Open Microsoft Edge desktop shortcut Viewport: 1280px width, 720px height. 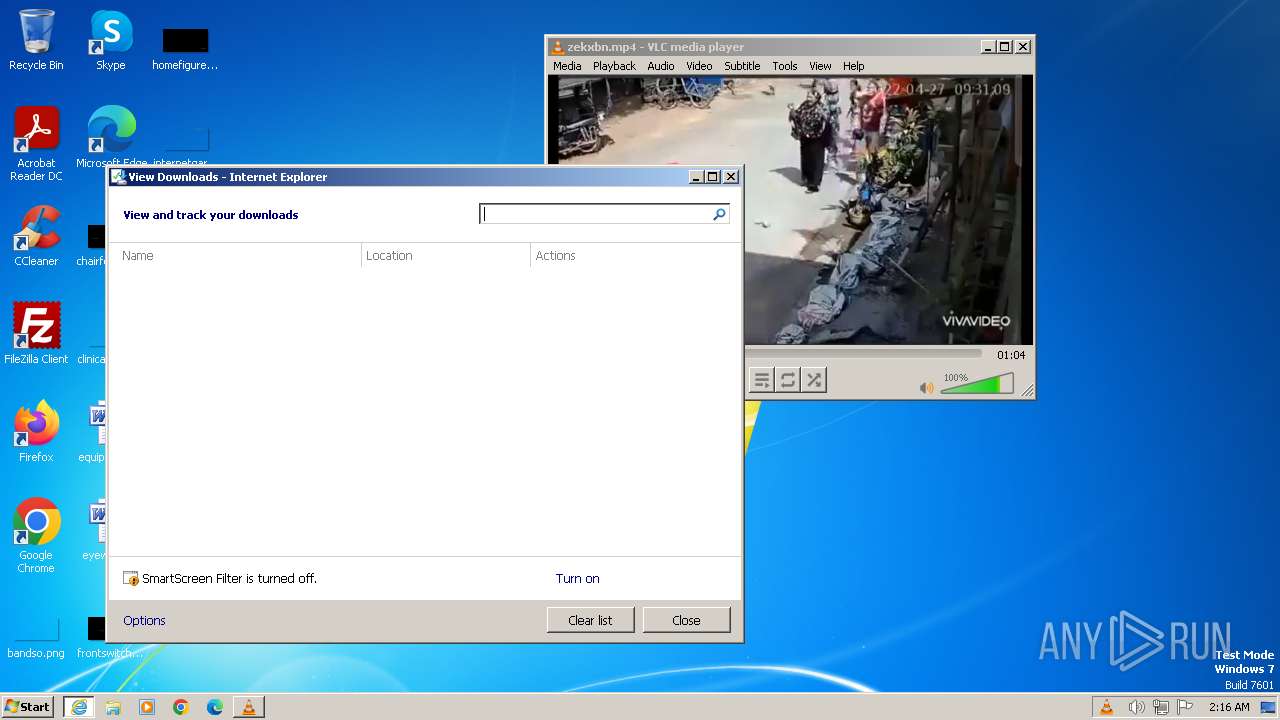point(111,137)
